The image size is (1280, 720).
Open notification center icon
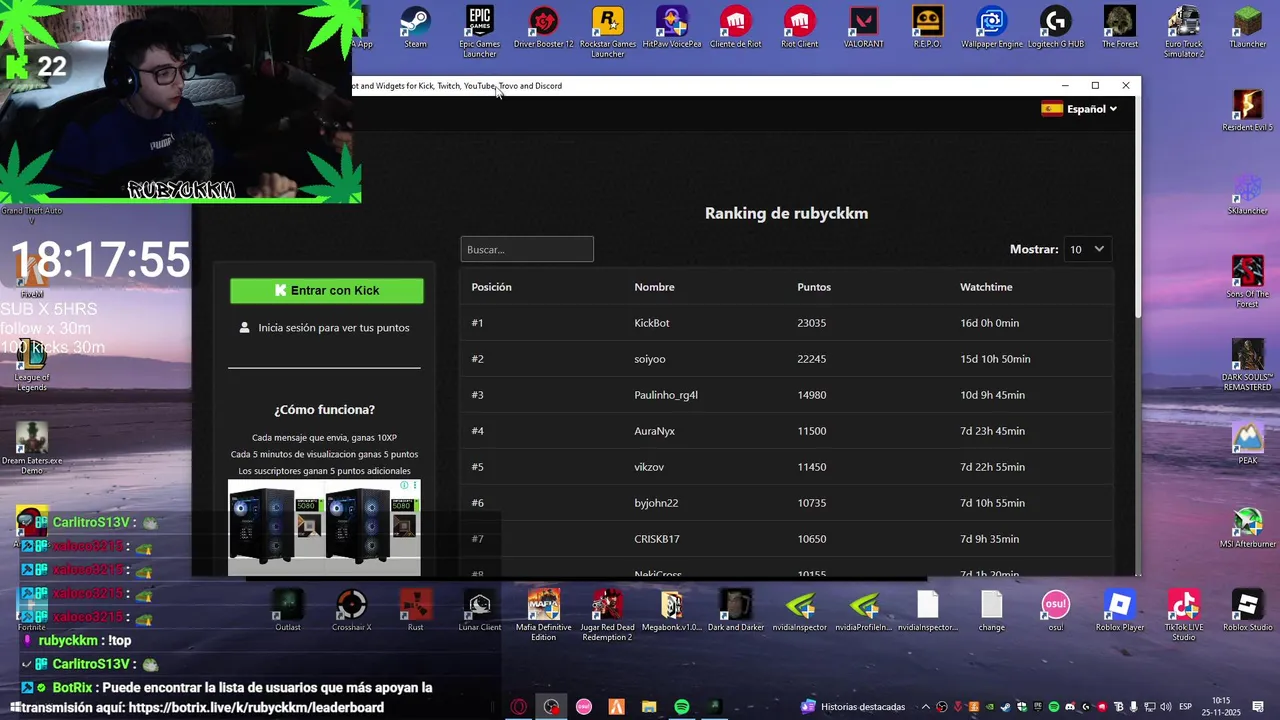point(1258,707)
